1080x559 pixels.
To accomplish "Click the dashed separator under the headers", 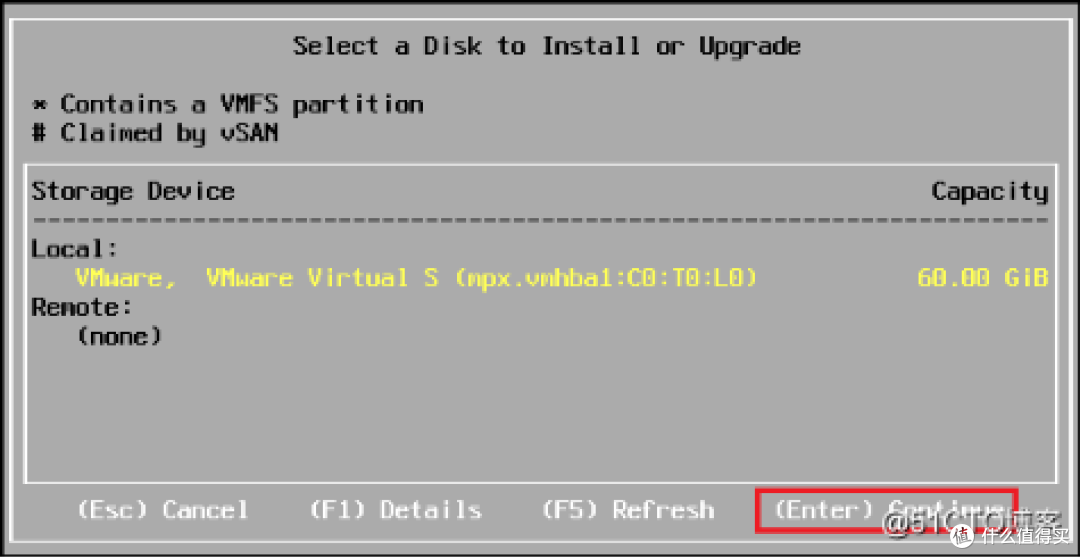I will pyautogui.click(x=540, y=219).
